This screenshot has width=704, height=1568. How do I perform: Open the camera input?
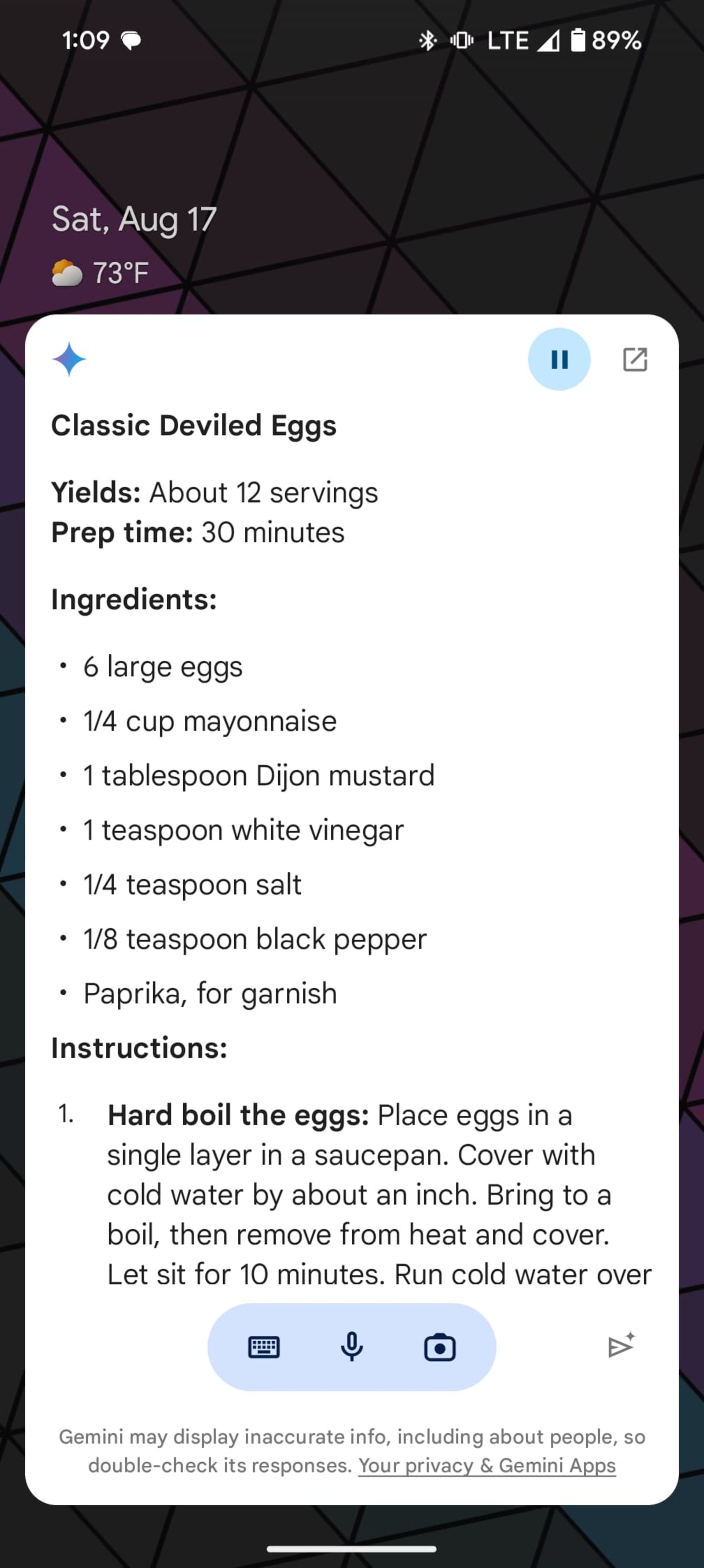pyautogui.click(x=439, y=1346)
